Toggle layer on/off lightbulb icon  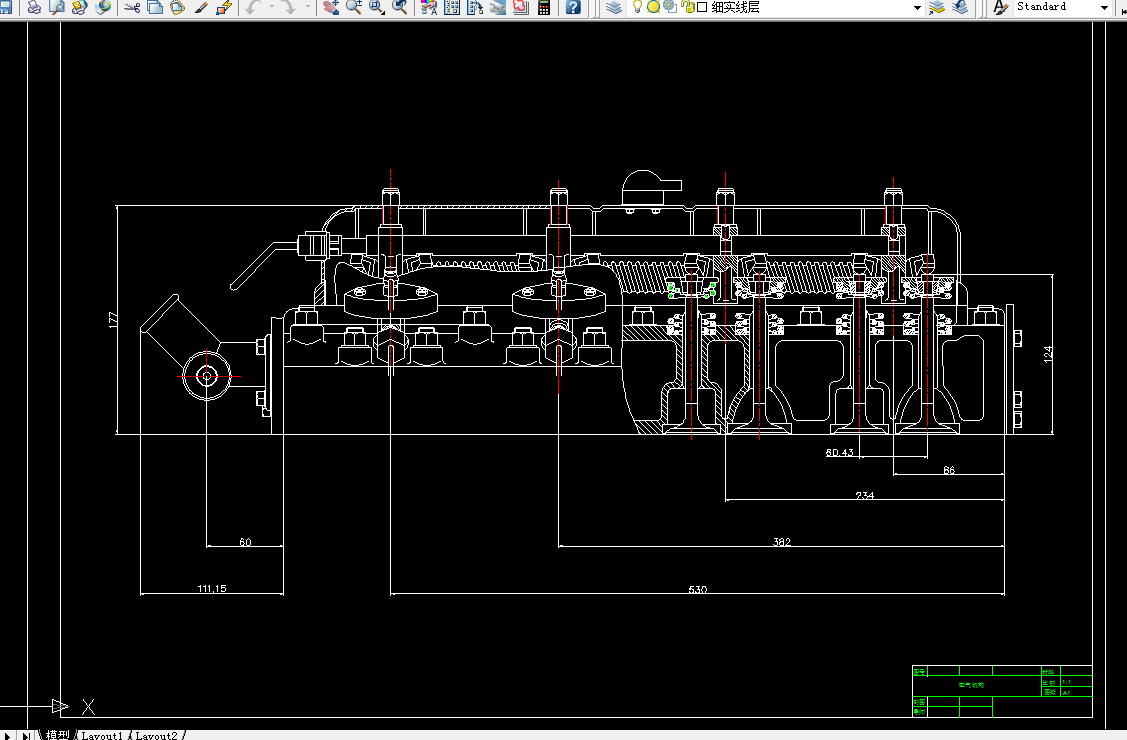tap(637, 7)
